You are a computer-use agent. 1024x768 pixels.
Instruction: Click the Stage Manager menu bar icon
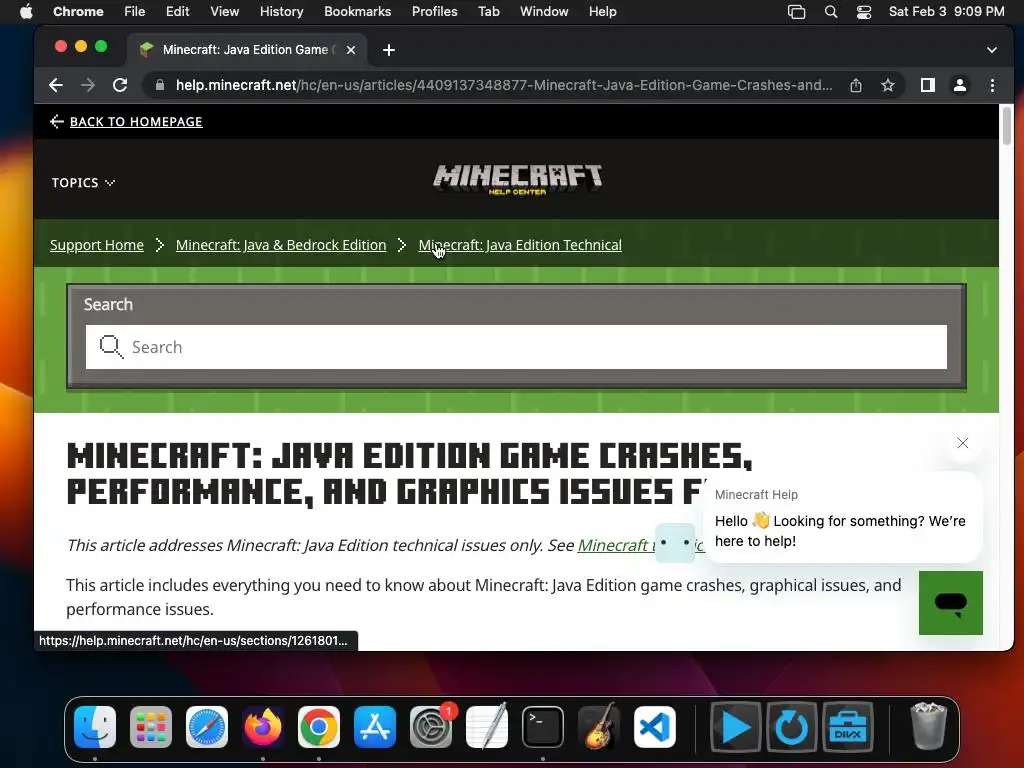point(796,12)
